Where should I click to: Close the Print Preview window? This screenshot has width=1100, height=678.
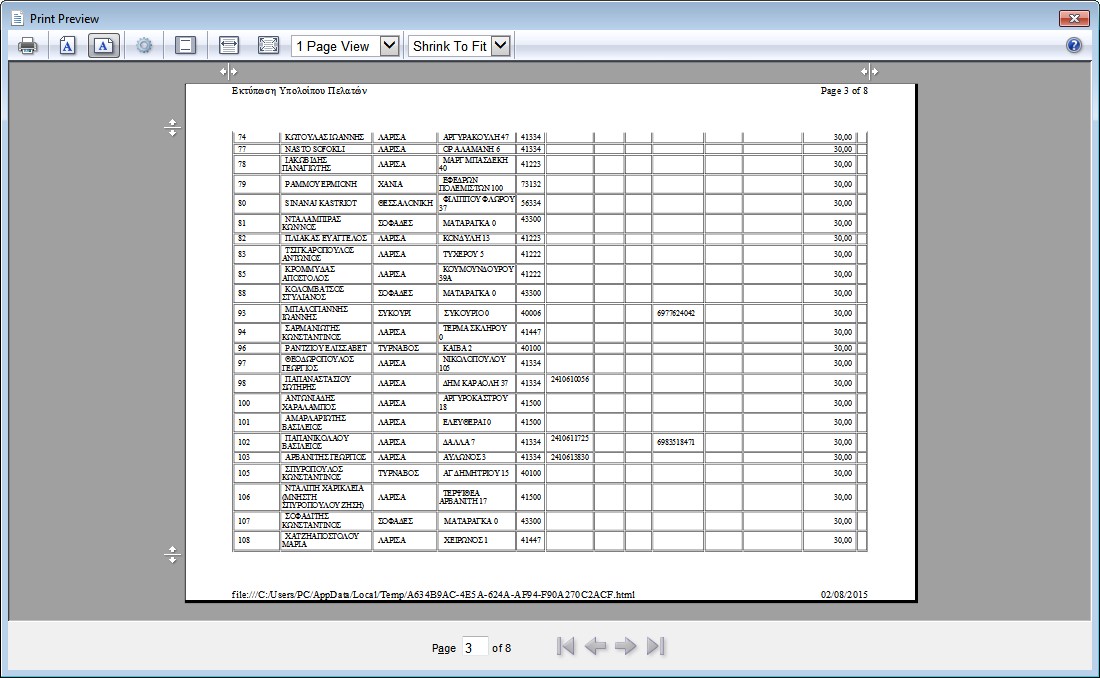(1074, 18)
